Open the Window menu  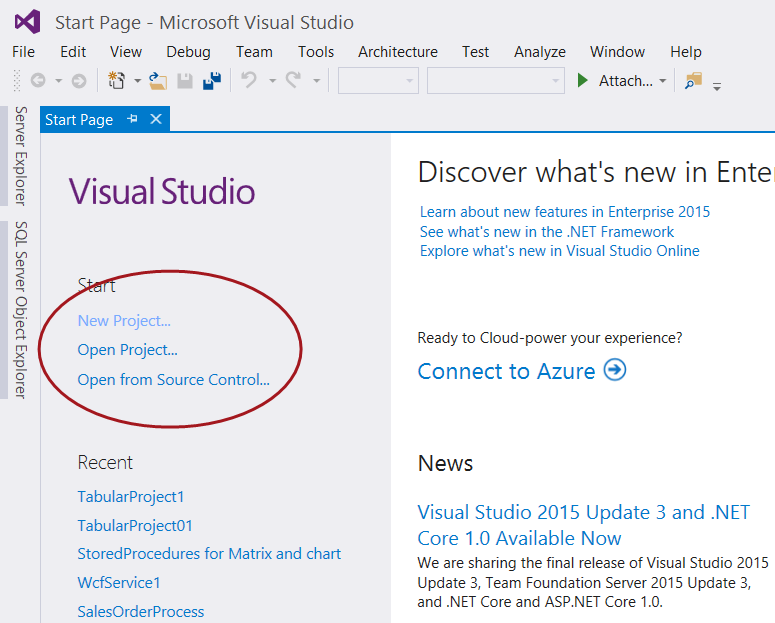[x=617, y=52]
